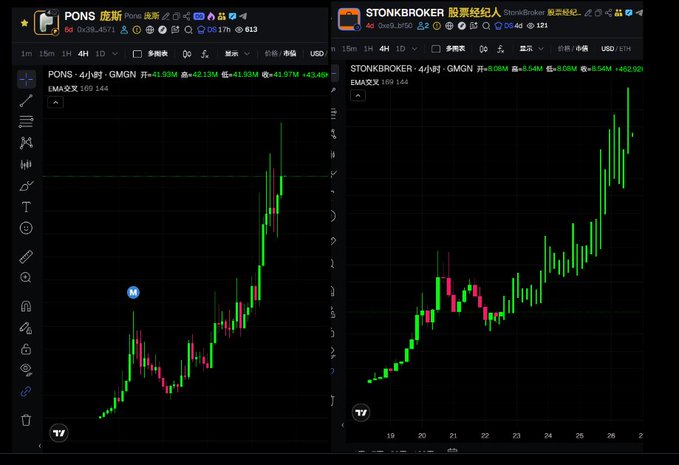
Task: Select the crosshair cursor tool
Action: (x=26, y=79)
